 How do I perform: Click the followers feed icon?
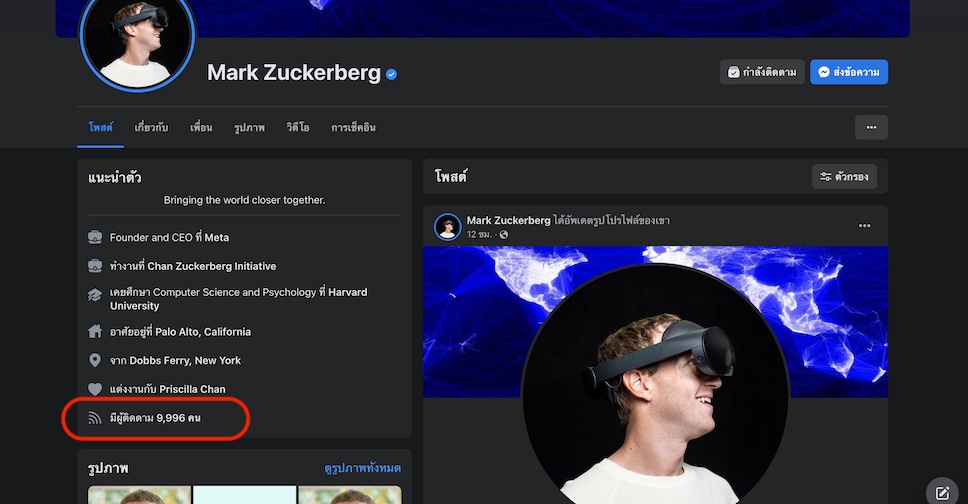[x=95, y=418]
